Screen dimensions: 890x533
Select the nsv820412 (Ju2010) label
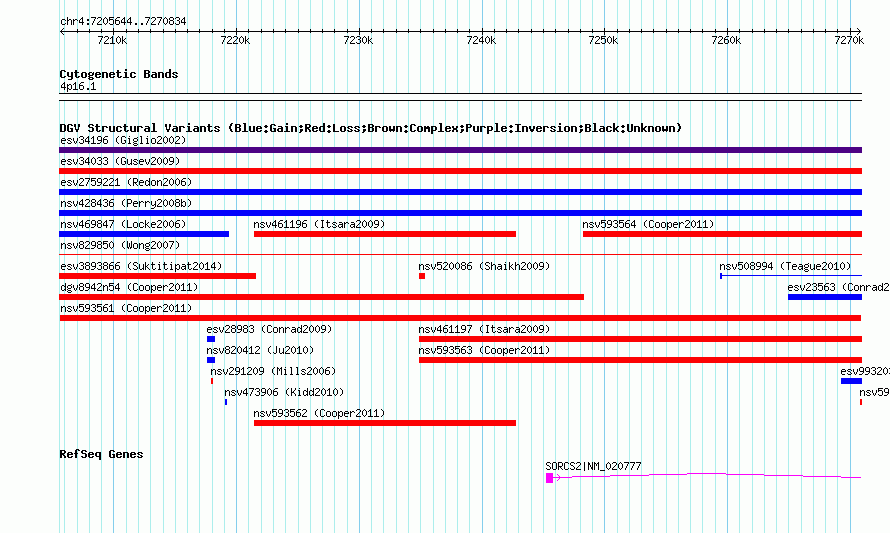260,350
